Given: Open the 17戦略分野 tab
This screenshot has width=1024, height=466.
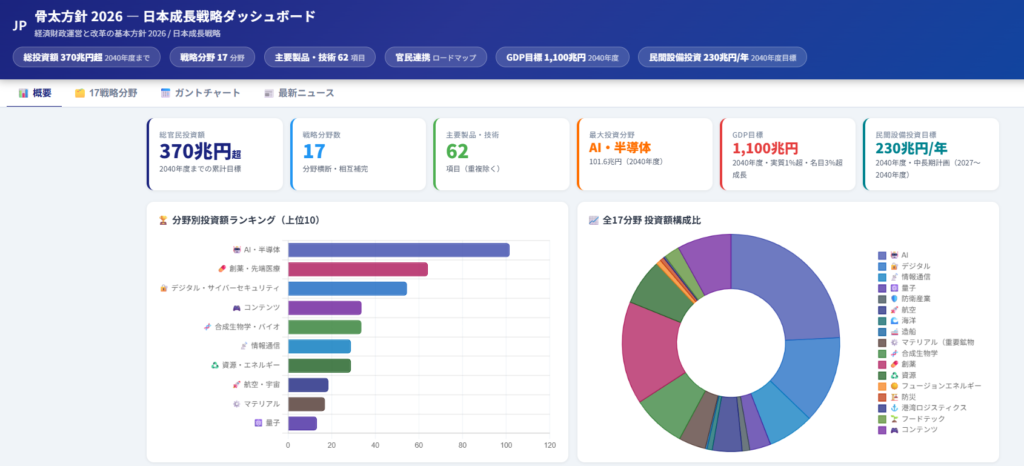Looking at the screenshot, I should pos(106,93).
